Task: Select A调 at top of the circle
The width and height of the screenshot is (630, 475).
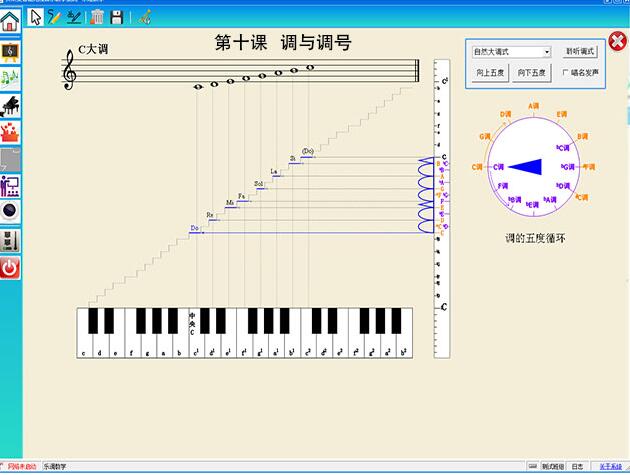Action: point(534,105)
